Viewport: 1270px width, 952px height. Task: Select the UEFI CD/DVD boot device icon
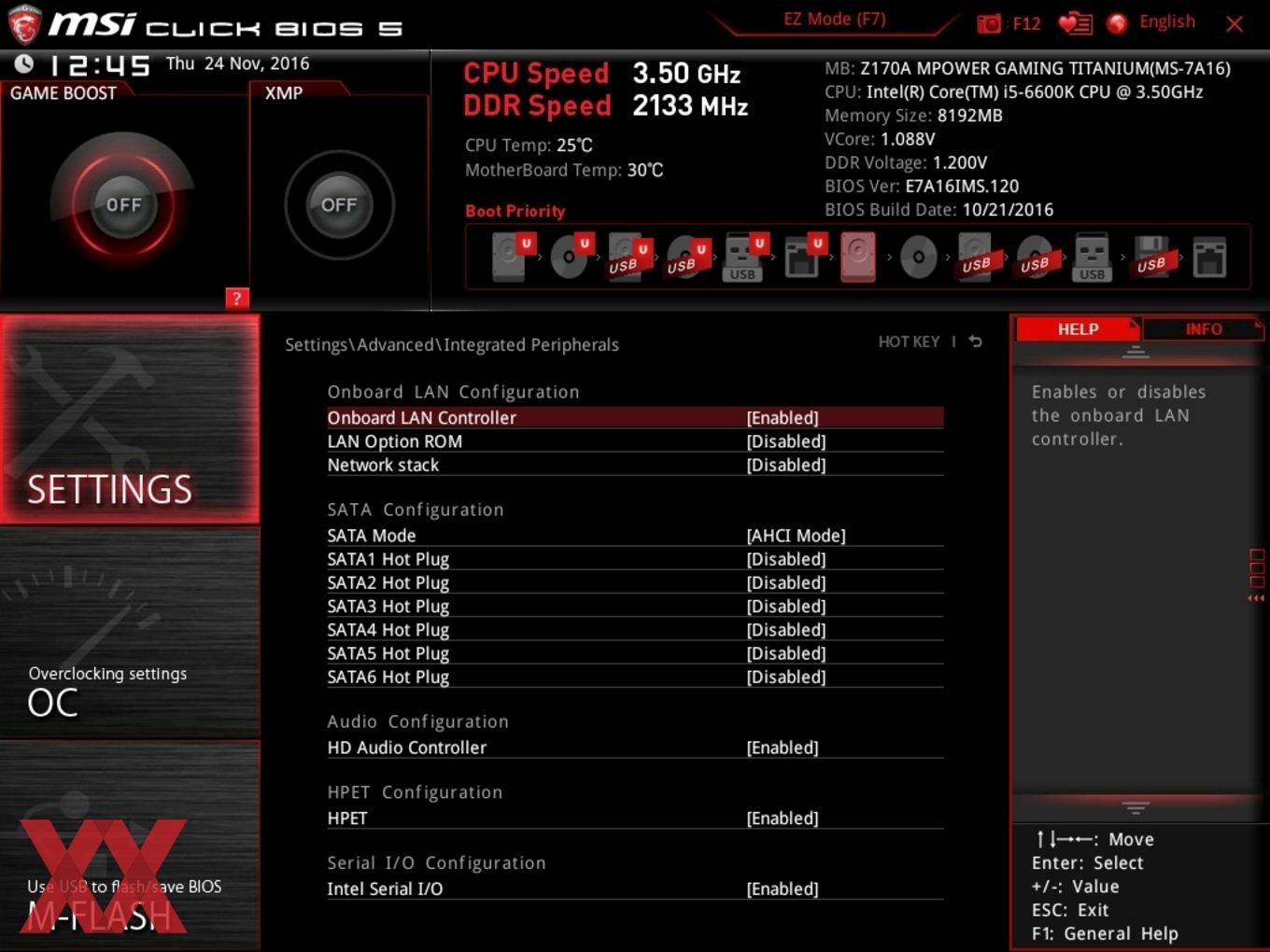pos(571,257)
